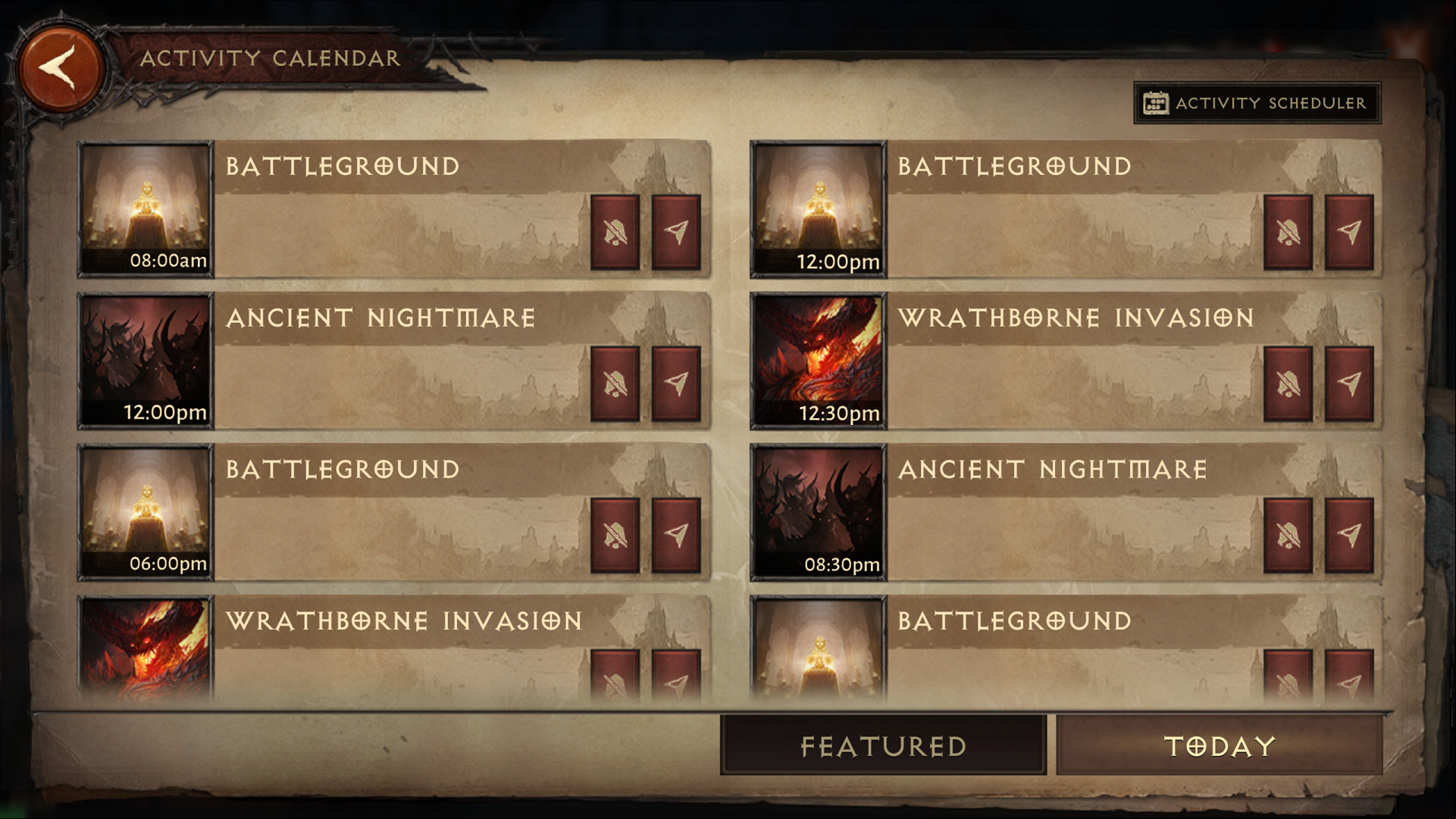Switch to the Featured tab

click(883, 746)
